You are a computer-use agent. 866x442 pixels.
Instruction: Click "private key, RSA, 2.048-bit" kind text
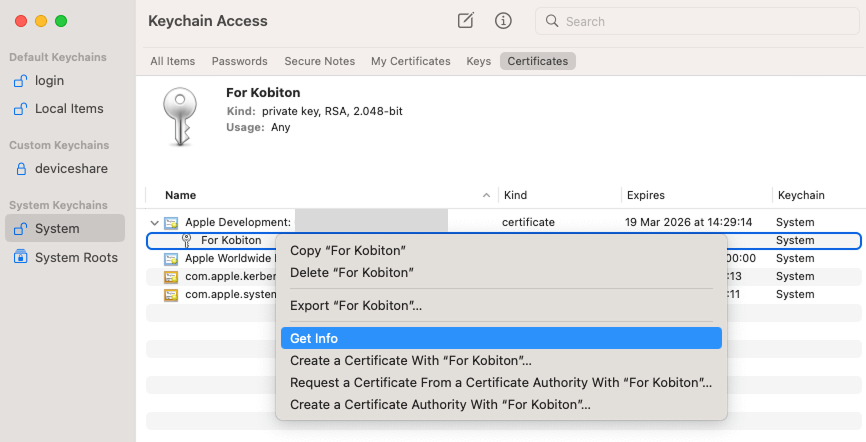(332, 111)
